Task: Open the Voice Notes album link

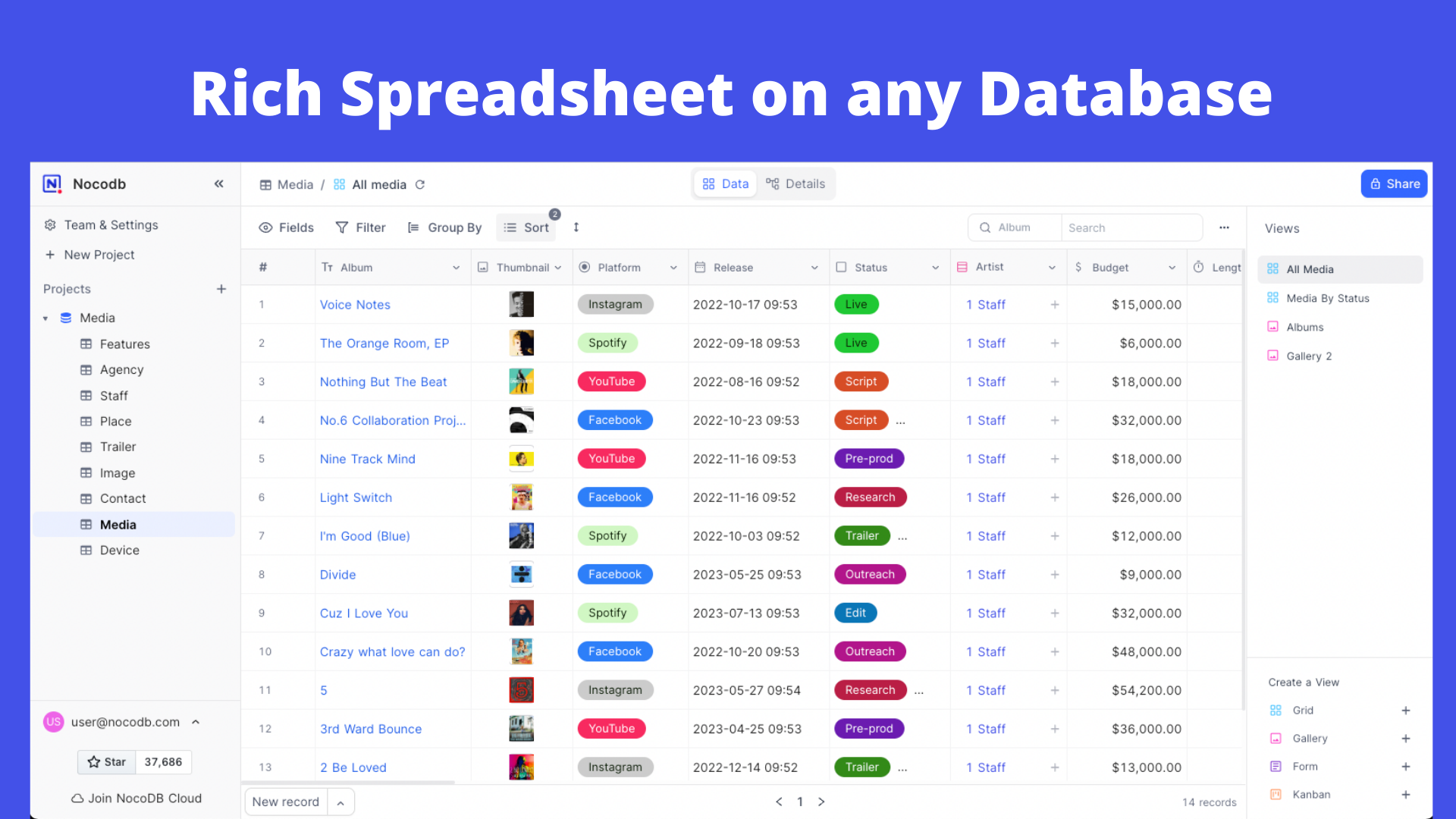Action: [355, 305]
